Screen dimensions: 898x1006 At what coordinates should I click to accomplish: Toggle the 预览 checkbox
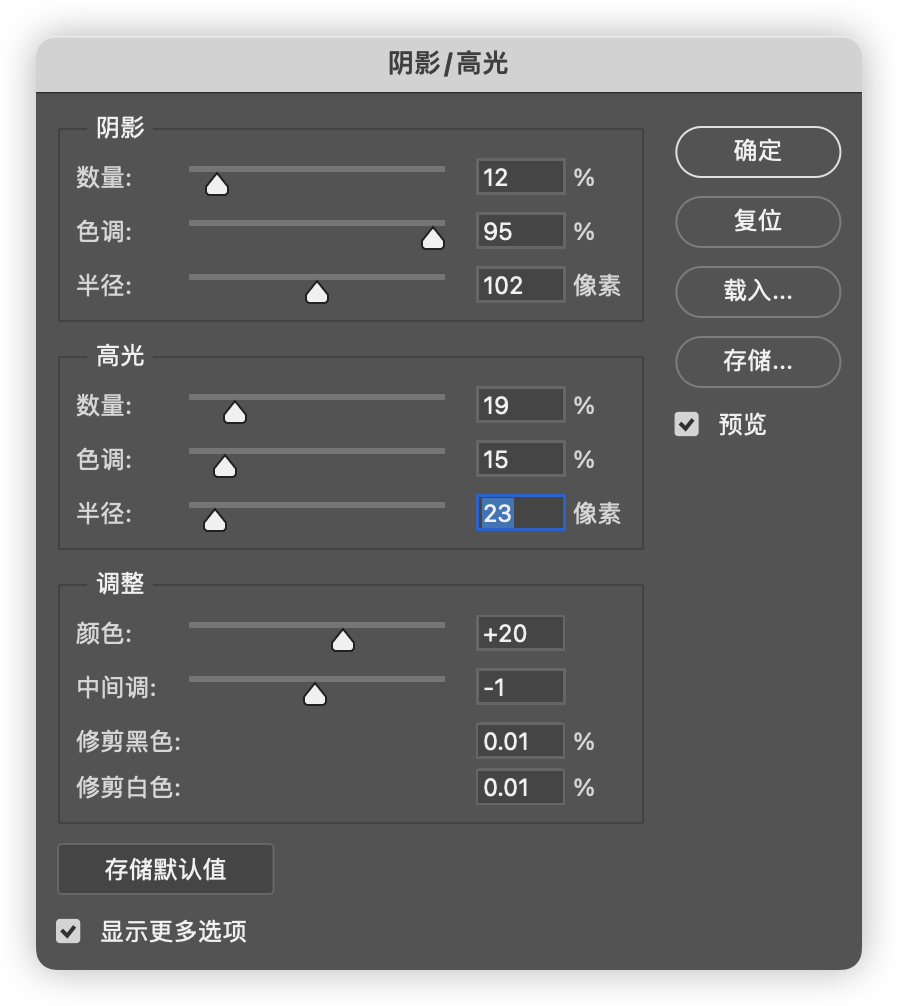pos(686,424)
